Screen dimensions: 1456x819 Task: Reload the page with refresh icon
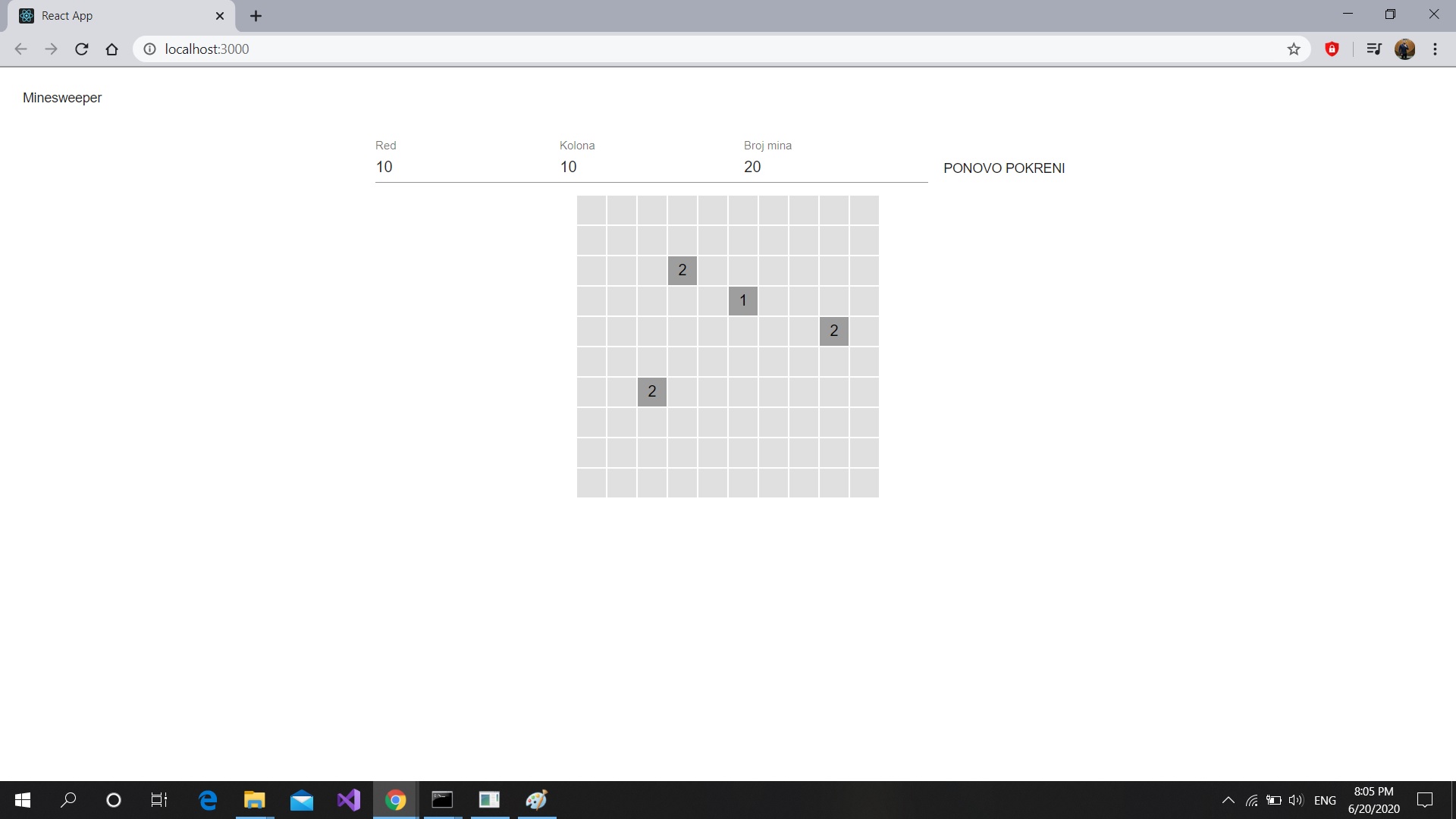(81, 49)
